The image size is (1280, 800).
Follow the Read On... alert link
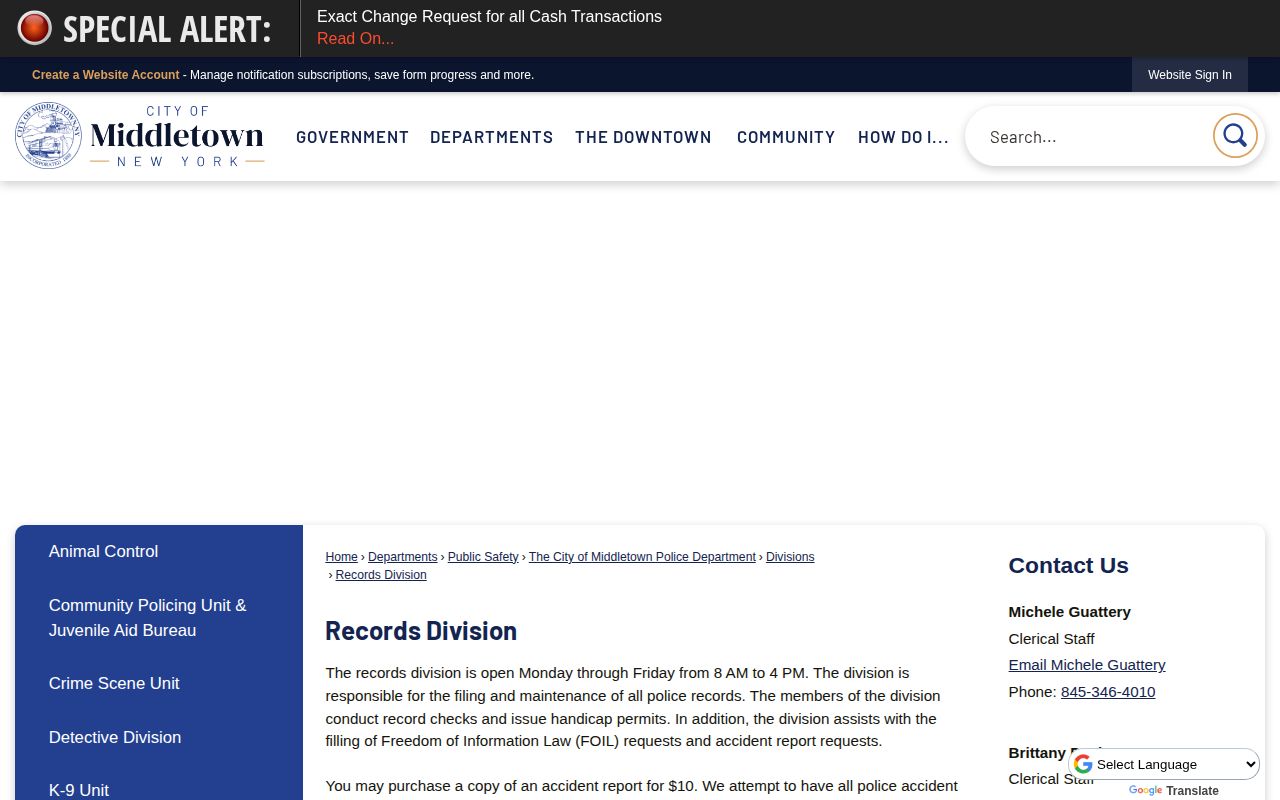[355, 39]
